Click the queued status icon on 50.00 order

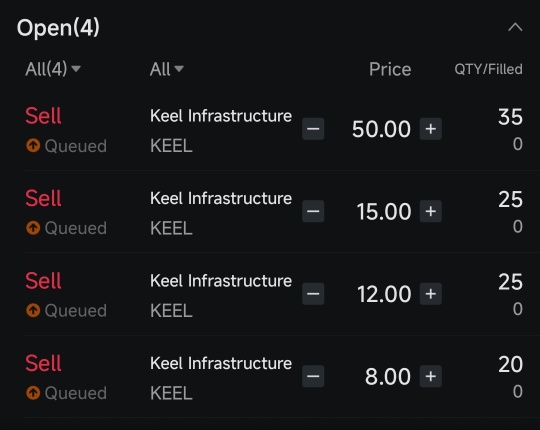pyautogui.click(x=33, y=145)
